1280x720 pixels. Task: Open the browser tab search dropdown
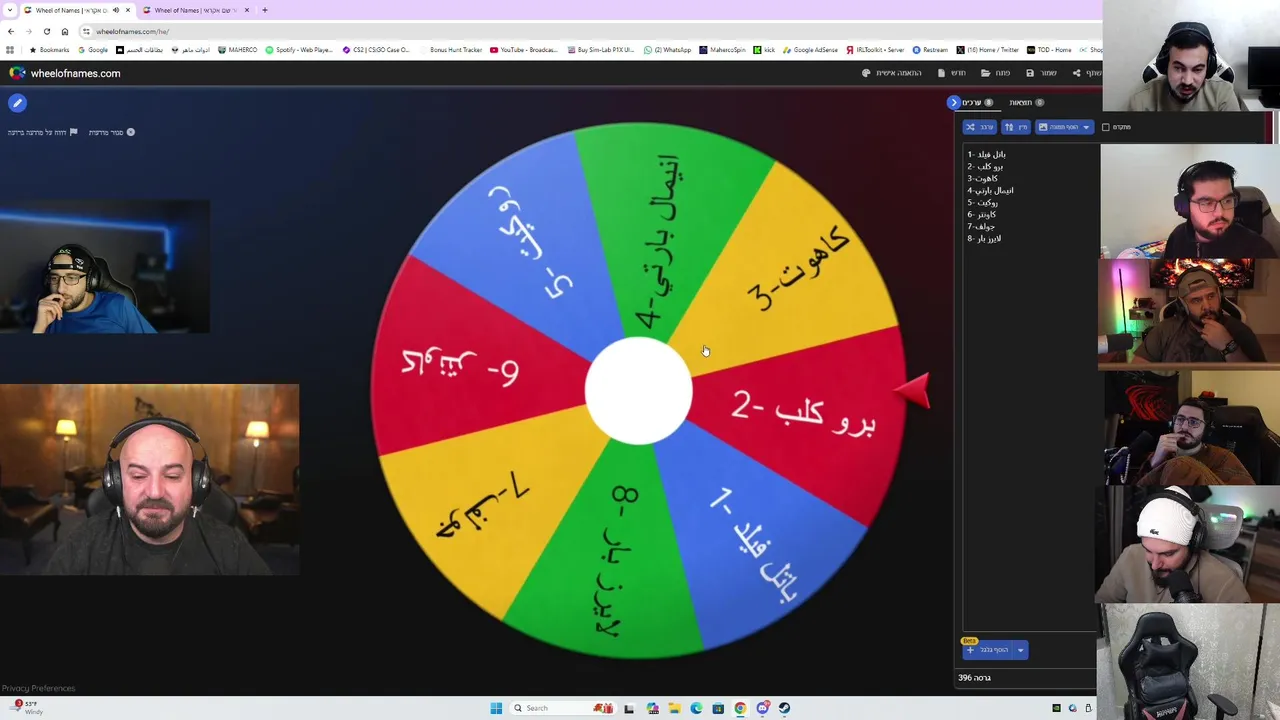[x=10, y=10]
